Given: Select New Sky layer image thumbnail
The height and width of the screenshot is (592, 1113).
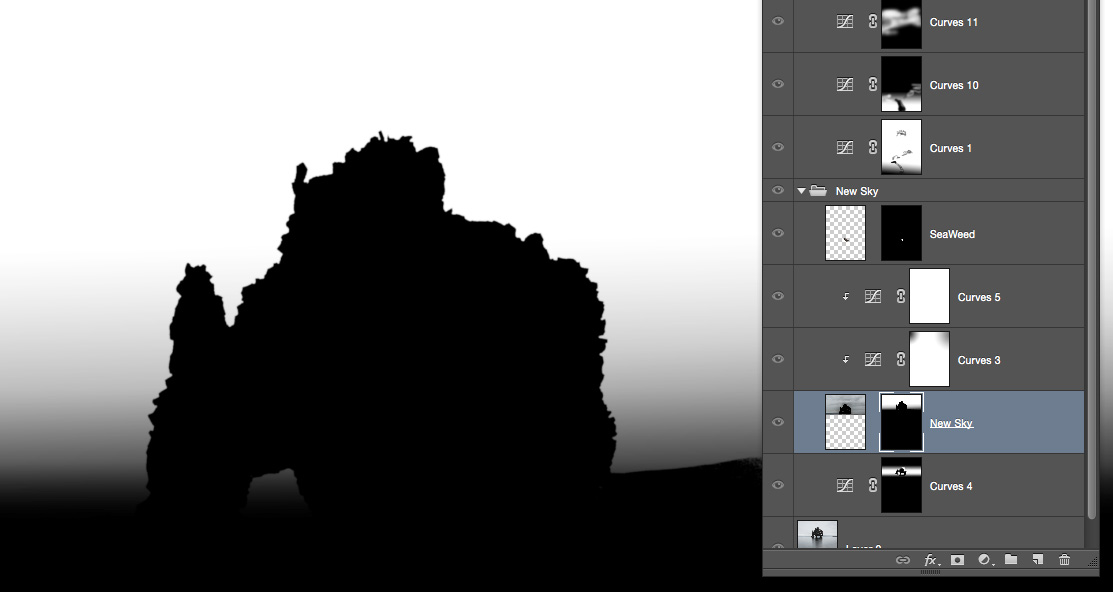Looking at the screenshot, I should [845, 422].
